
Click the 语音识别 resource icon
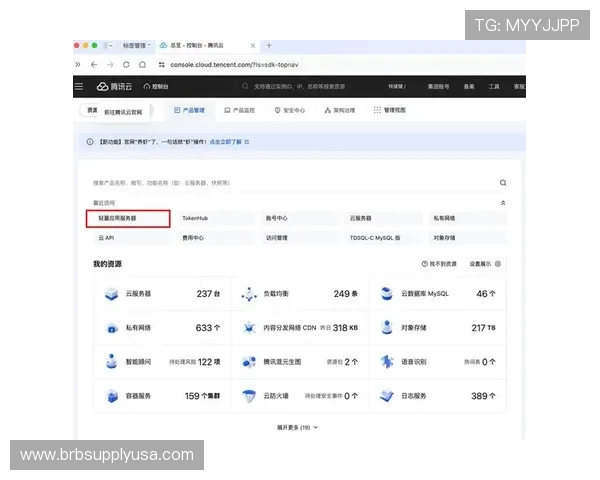(387, 362)
